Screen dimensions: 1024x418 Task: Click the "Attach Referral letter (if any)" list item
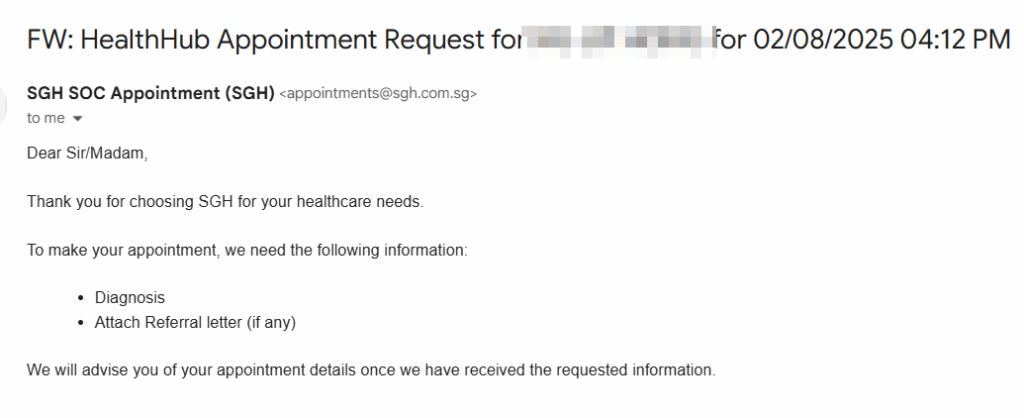(x=195, y=322)
